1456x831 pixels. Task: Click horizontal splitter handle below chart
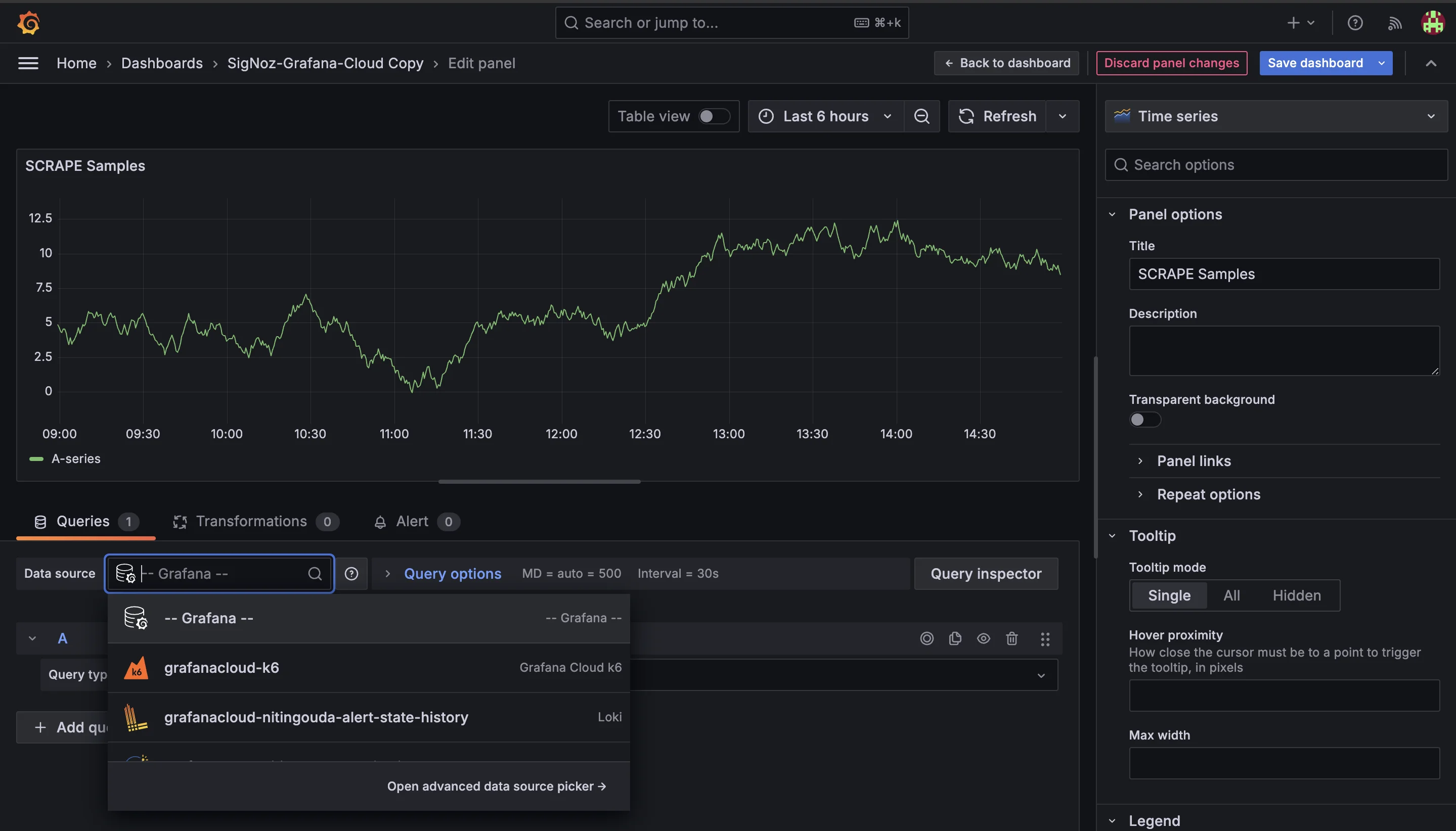pos(539,482)
